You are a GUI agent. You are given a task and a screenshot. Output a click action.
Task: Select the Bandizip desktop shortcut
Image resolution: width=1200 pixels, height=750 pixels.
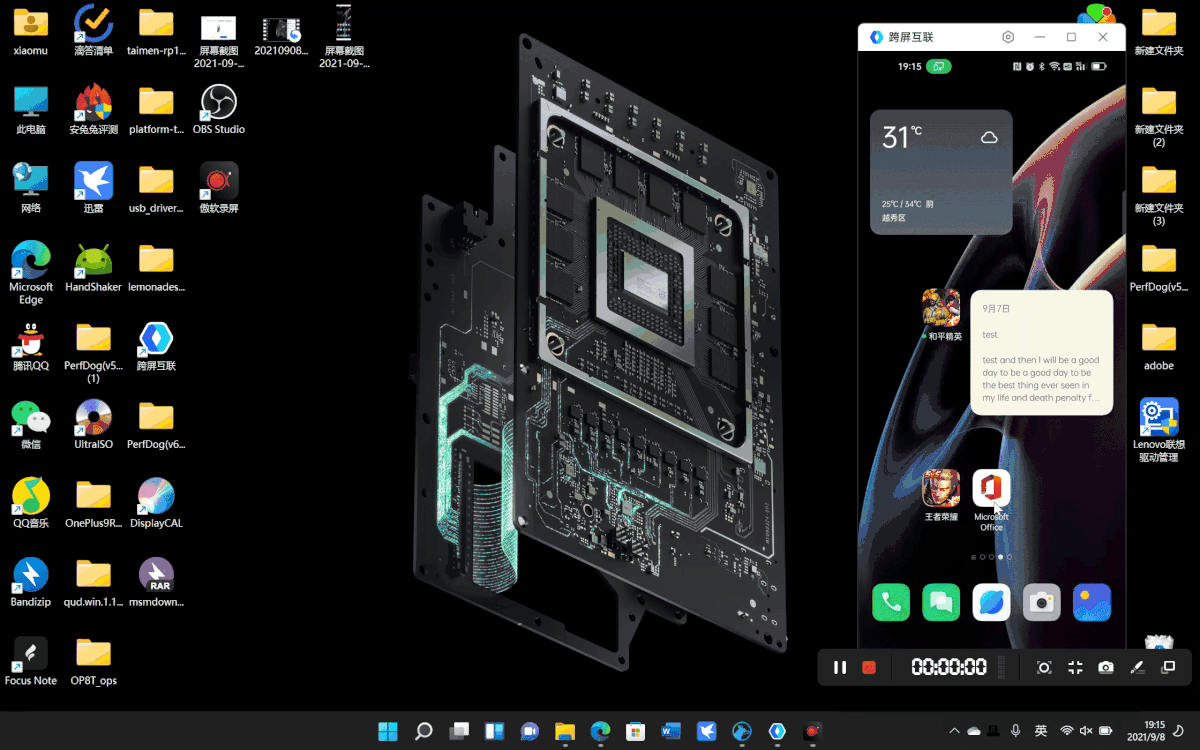pos(31,583)
